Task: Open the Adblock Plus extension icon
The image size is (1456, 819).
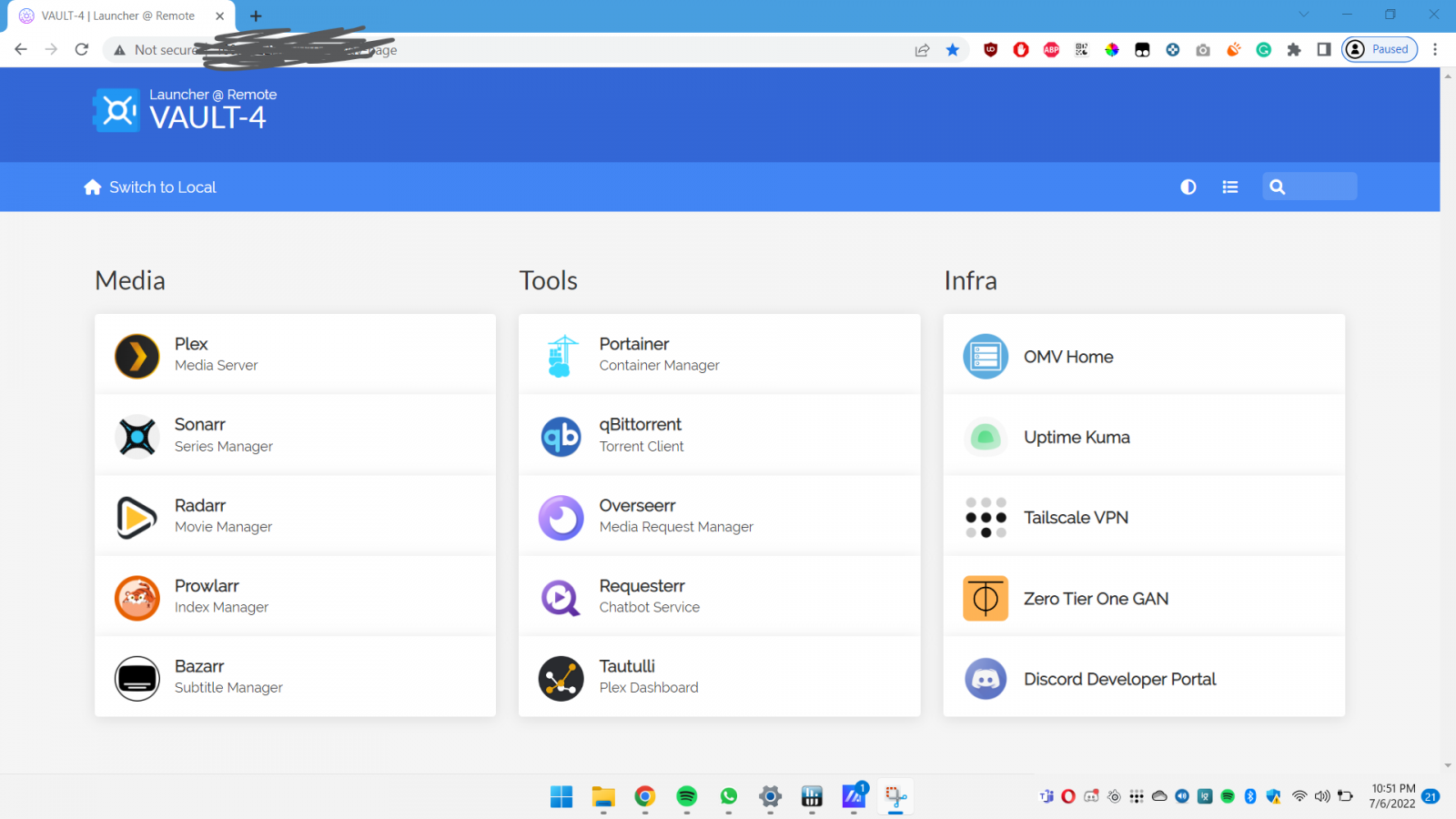Action: (1051, 50)
